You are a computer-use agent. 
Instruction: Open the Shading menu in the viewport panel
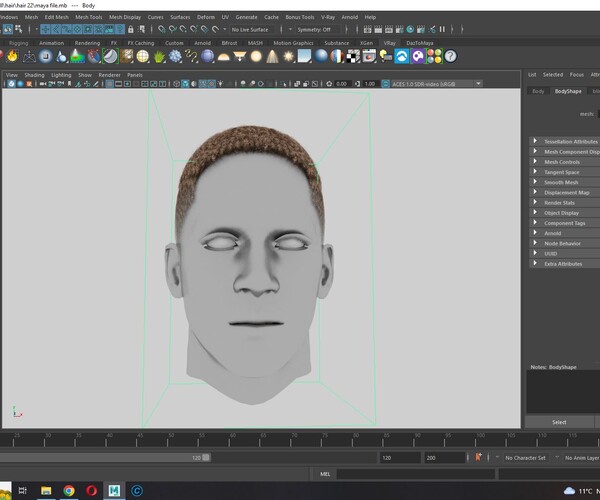click(x=34, y=75)
